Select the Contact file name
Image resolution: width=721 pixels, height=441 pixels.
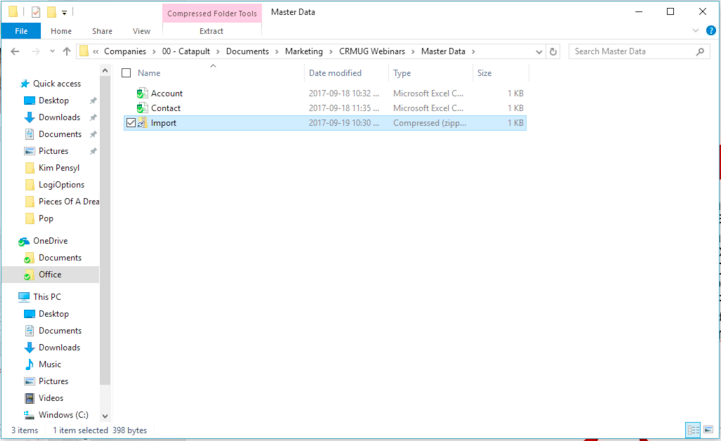166,108
